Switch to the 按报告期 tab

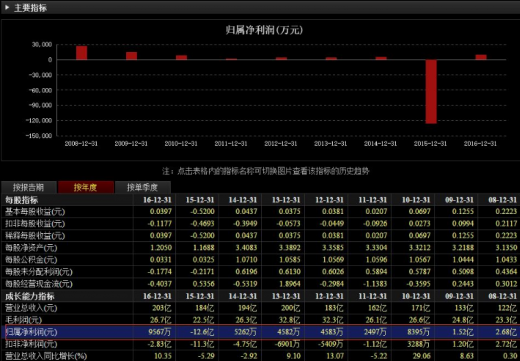point(29,187)
